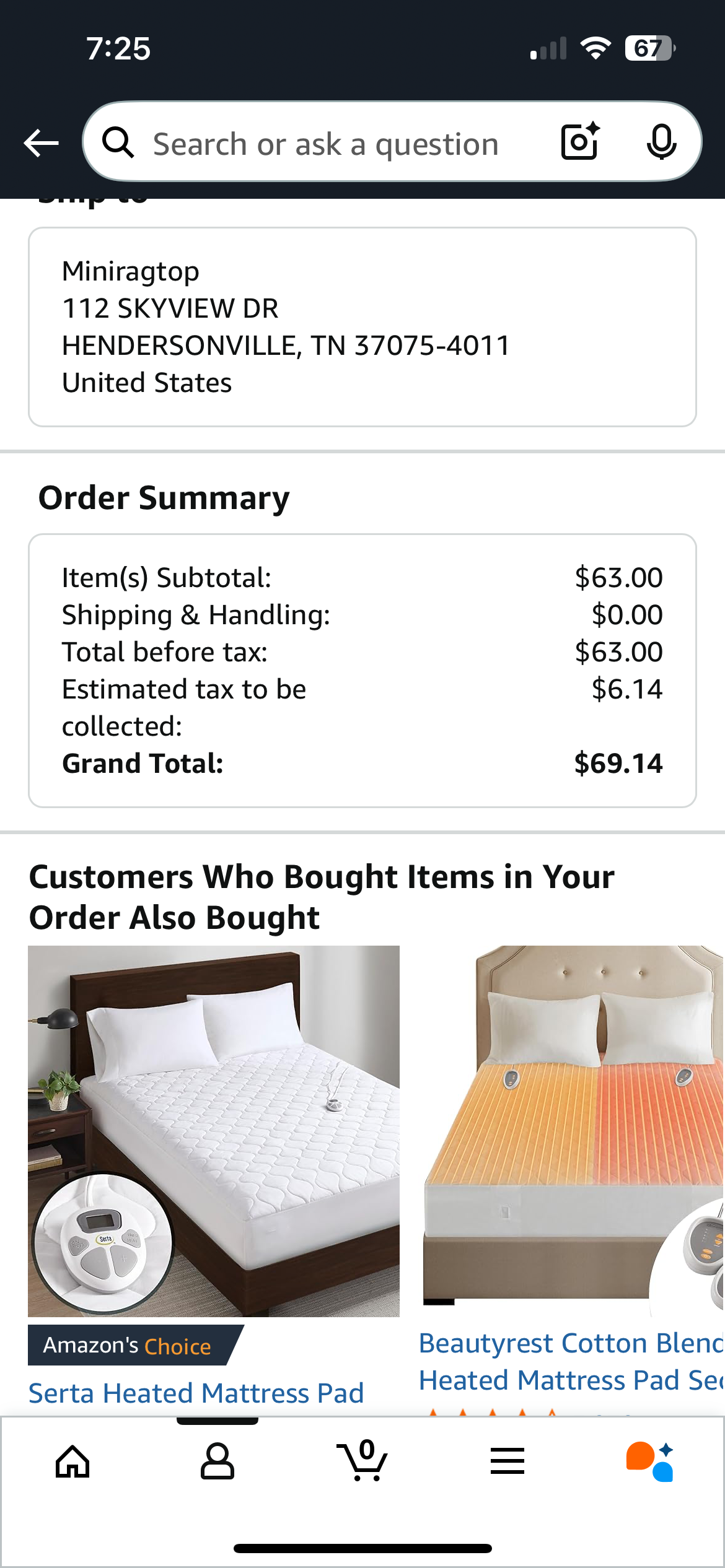
Task: Open the camera lens search icon
Action: point(581,141)
